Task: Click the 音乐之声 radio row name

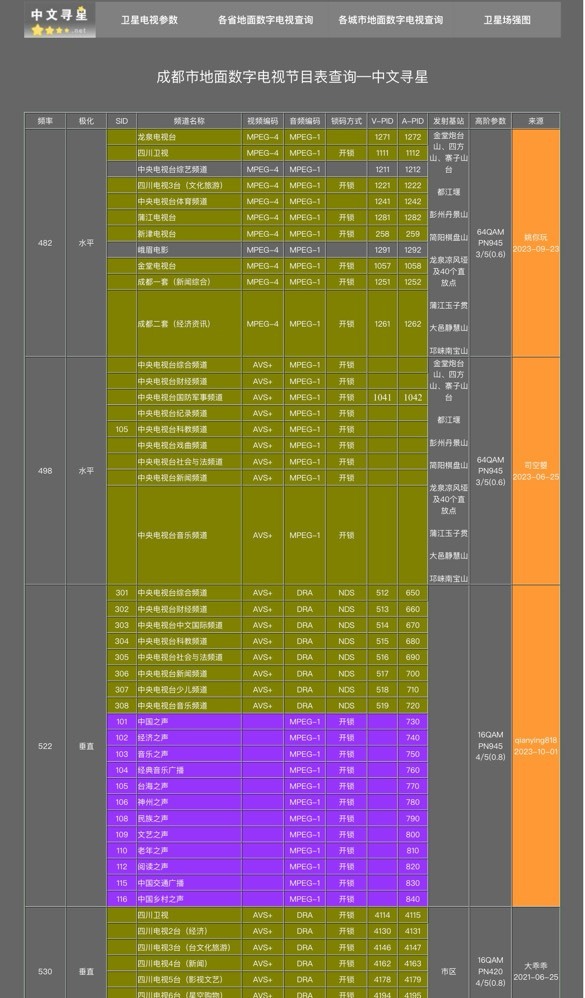Action: coord(153,754)
